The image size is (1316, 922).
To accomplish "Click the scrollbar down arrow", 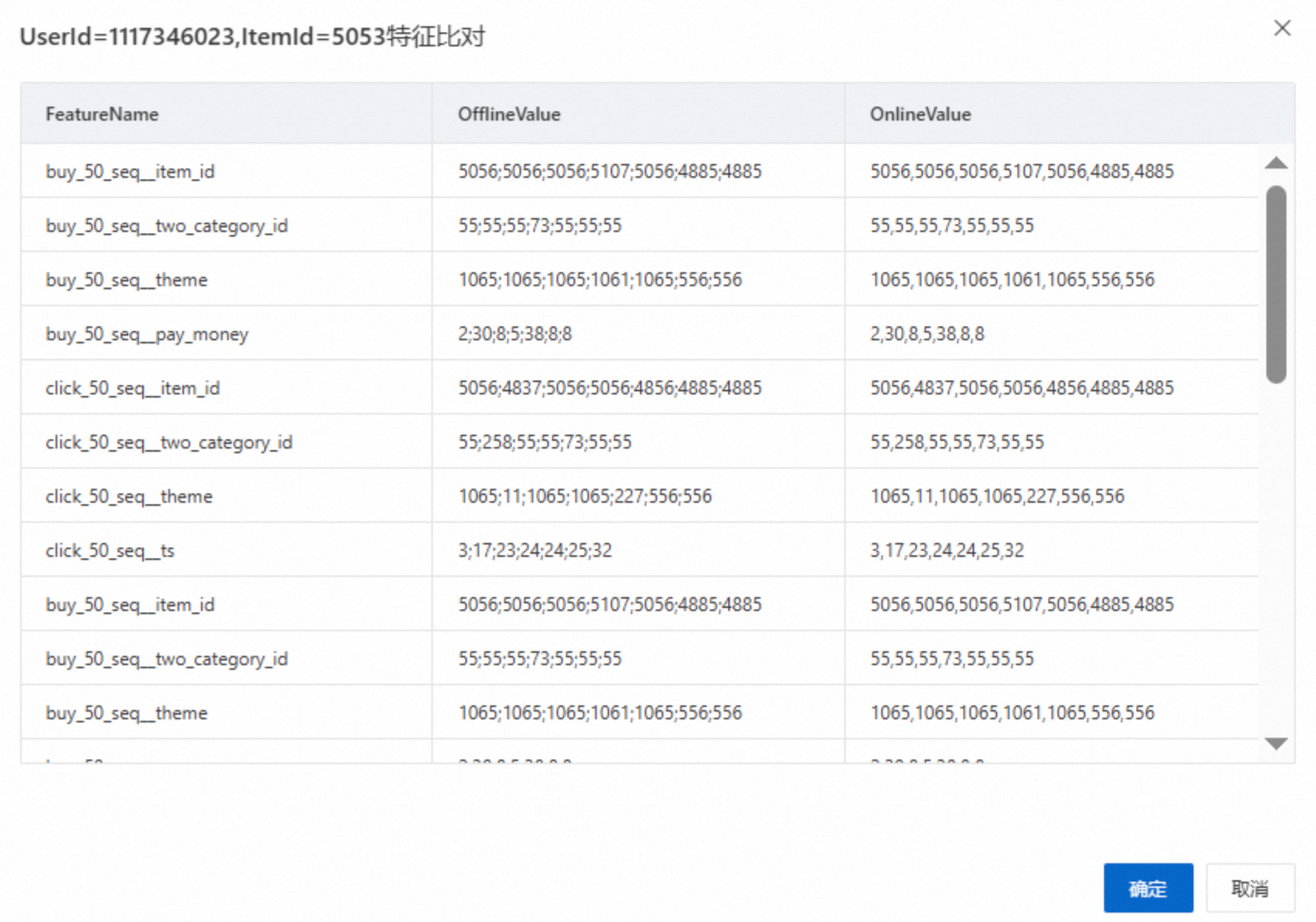I will tap(1276, 743).
